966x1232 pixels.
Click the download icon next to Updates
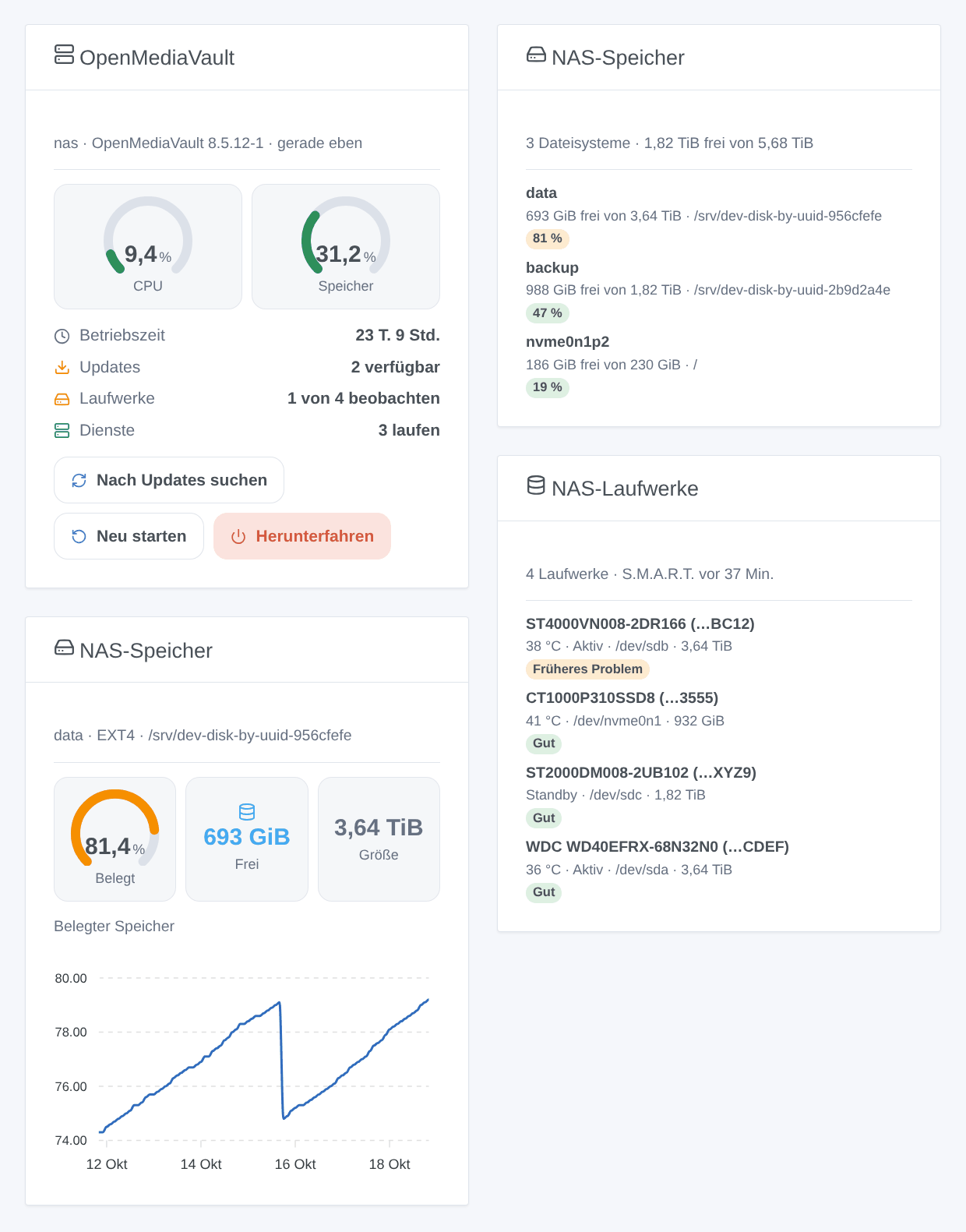(x=62, y=367)
